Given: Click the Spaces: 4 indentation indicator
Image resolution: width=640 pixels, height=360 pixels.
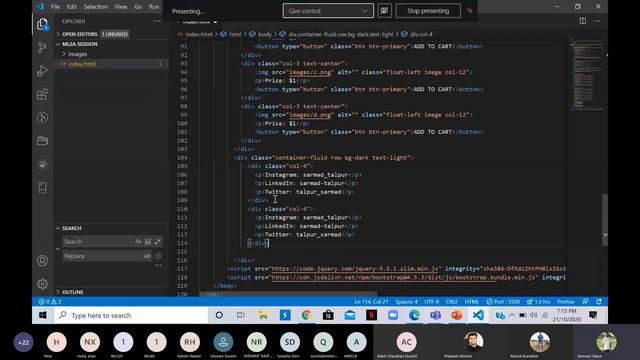Looking at the screenshot, I should coord(406,302).
